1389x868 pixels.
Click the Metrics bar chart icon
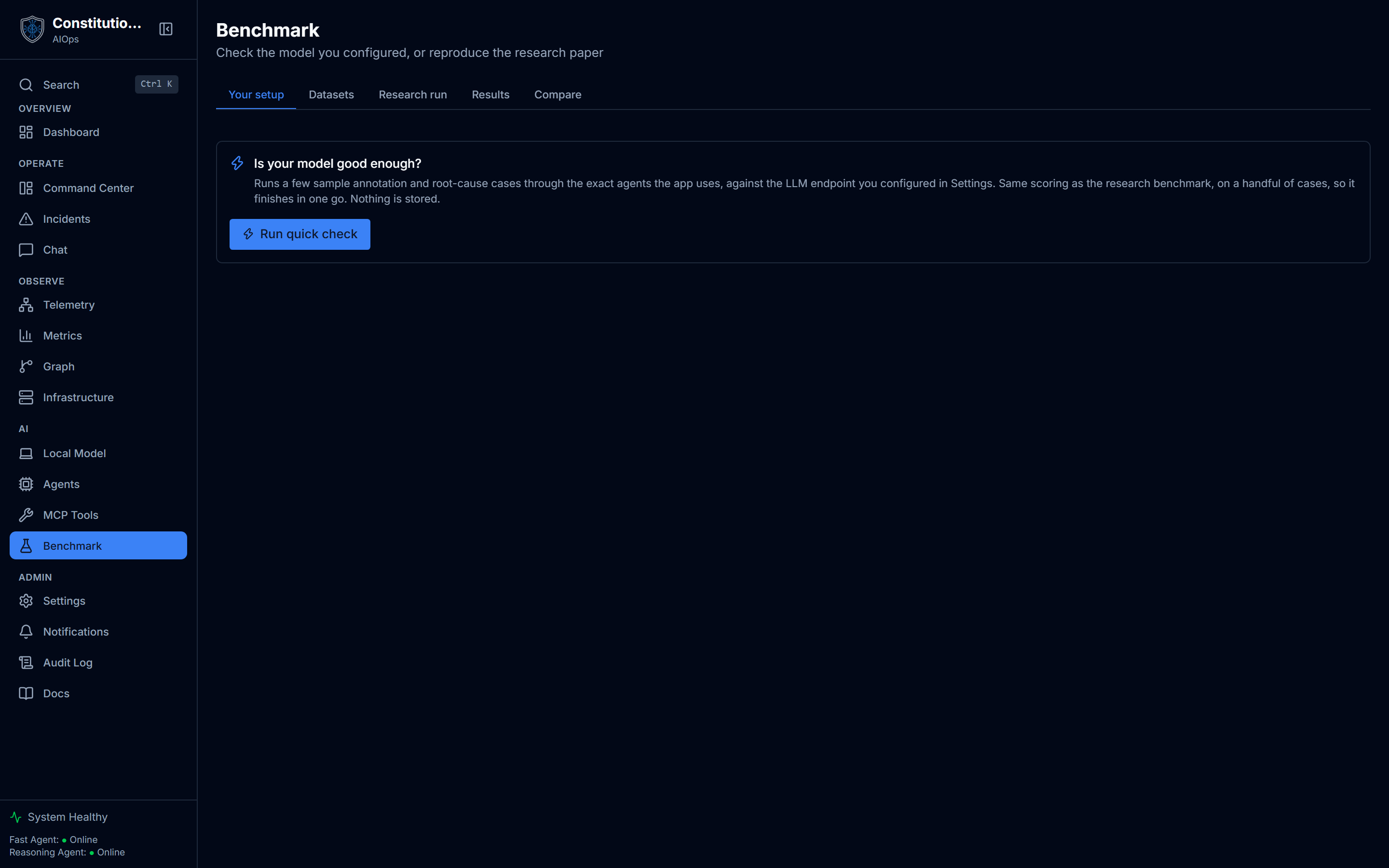[x=26, y=336]
